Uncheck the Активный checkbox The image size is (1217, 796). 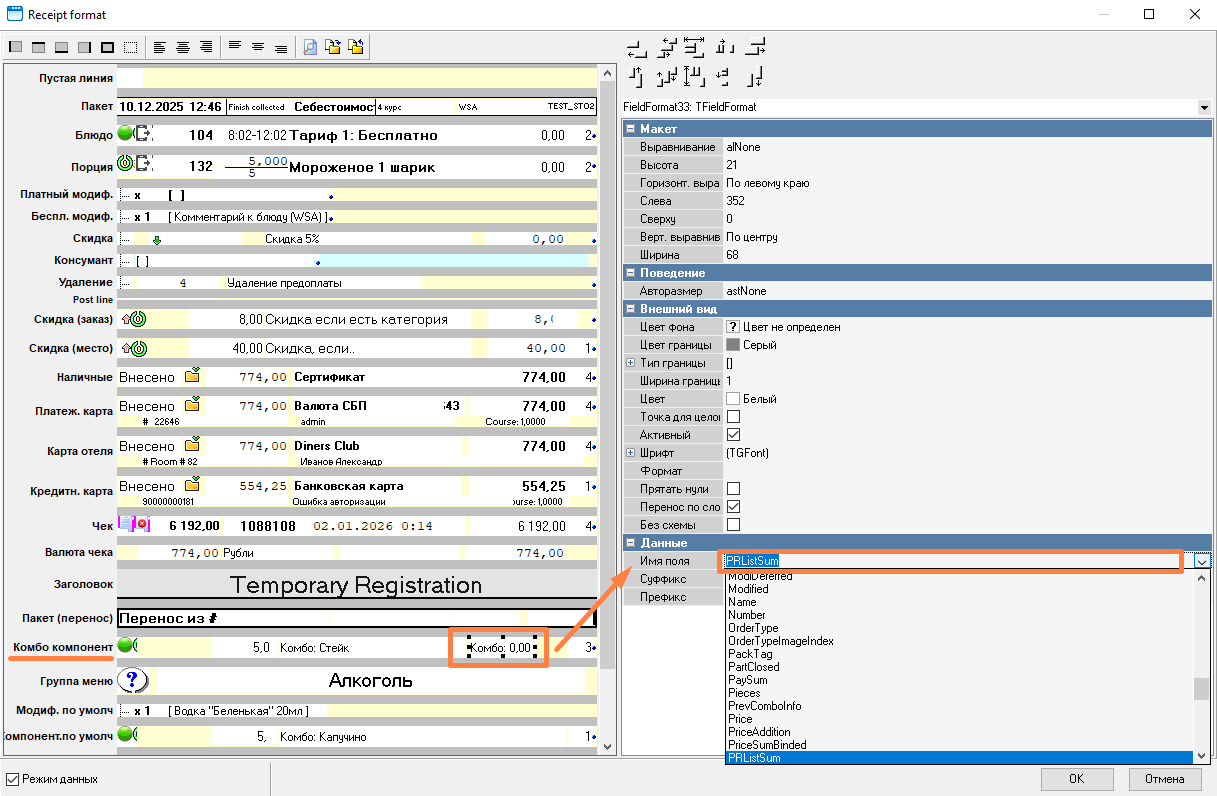click(x=733, y=435)
